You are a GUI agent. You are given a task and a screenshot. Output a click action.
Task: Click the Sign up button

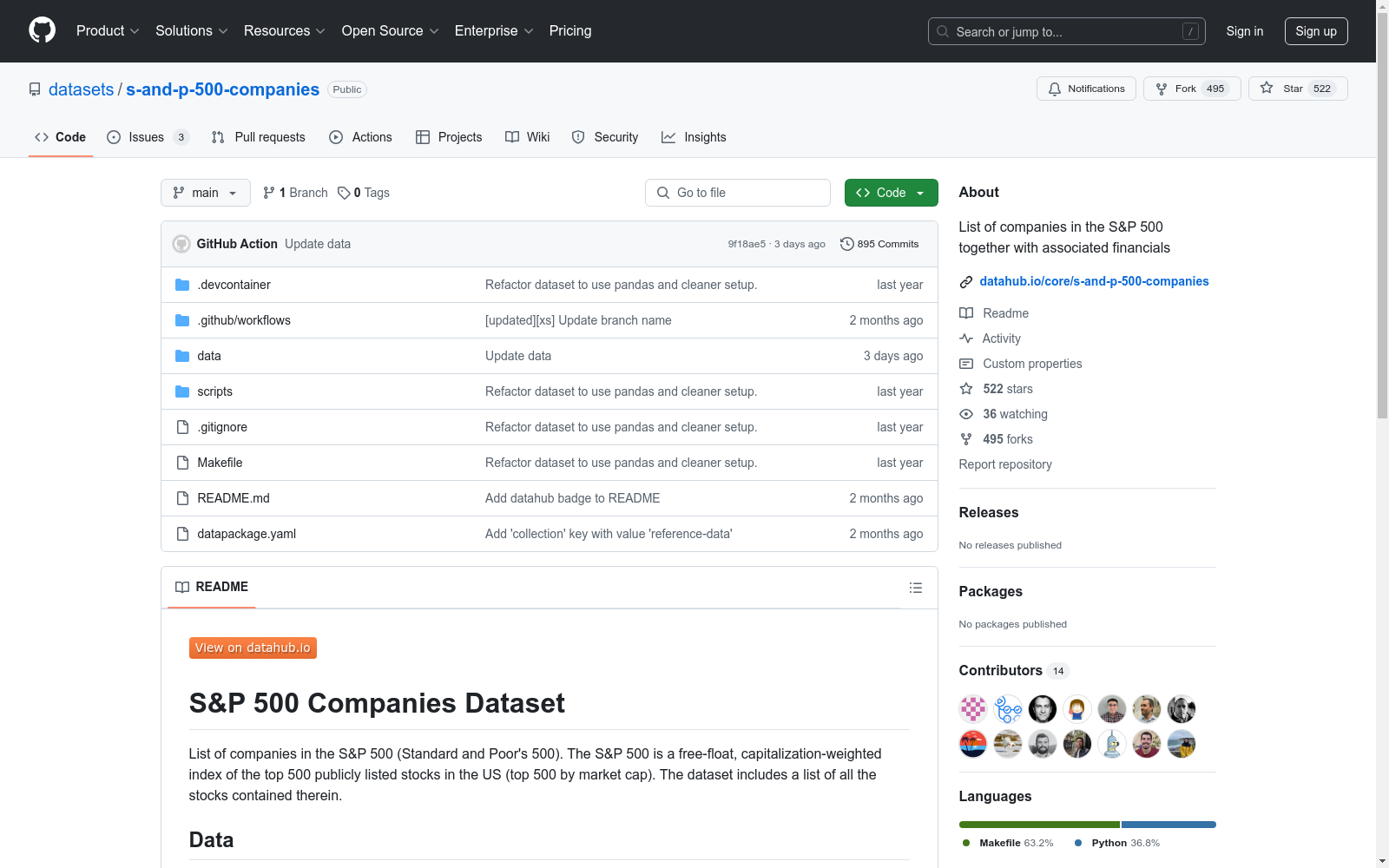(1316, 31)
